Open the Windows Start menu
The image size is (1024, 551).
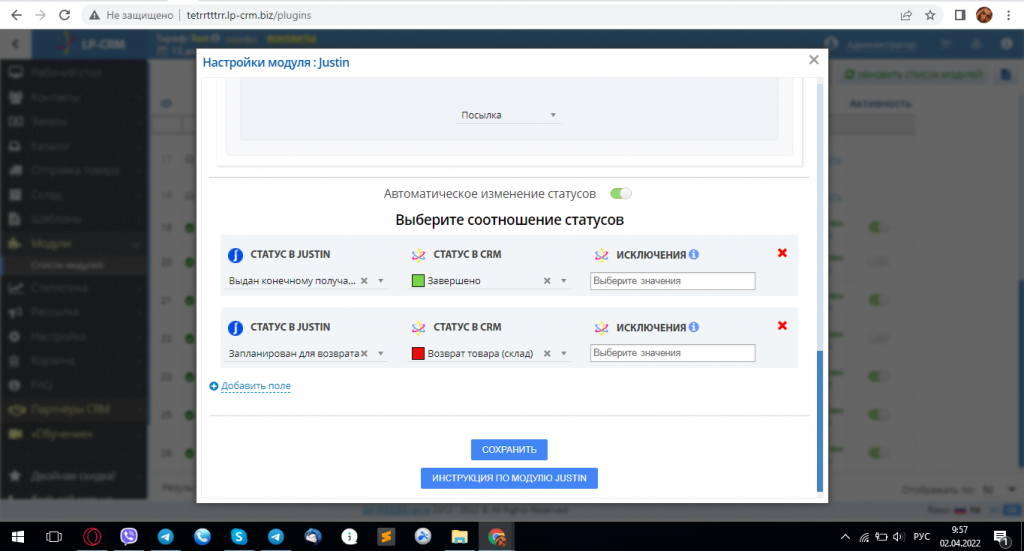(x=18, y=537)
